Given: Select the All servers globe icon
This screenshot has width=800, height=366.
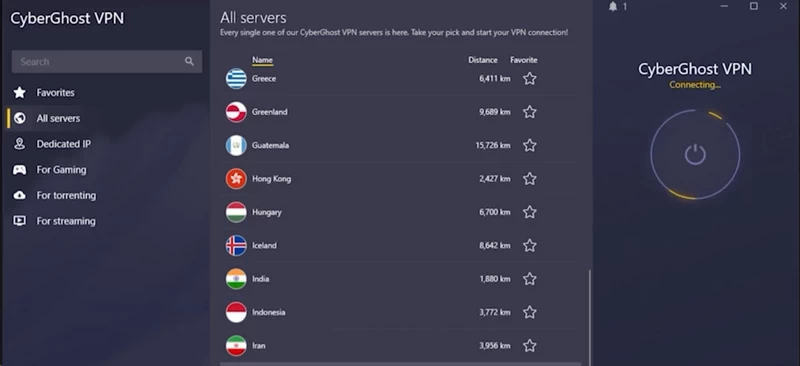Looking at the screenshot, I should click(19, 118).
